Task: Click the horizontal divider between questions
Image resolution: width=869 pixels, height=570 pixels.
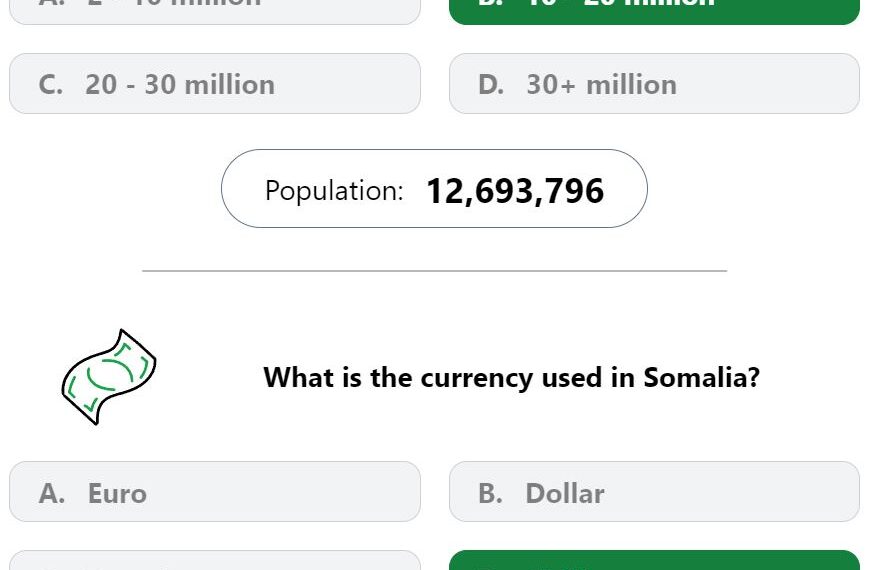Action: coord(434,271)
